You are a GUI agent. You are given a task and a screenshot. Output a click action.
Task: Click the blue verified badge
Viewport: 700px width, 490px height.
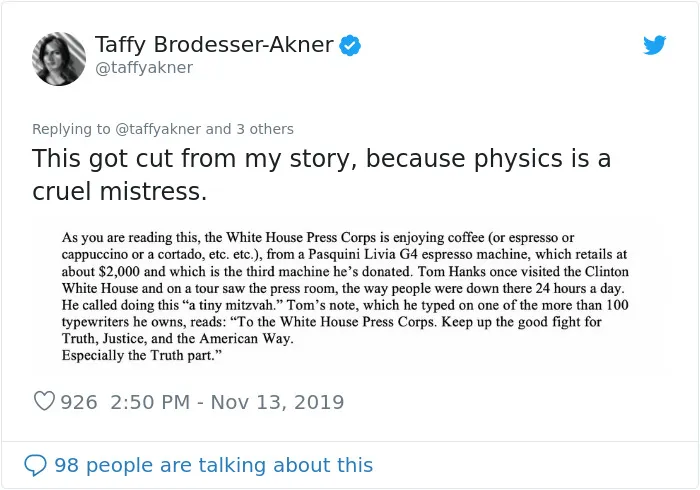(350, 45)
